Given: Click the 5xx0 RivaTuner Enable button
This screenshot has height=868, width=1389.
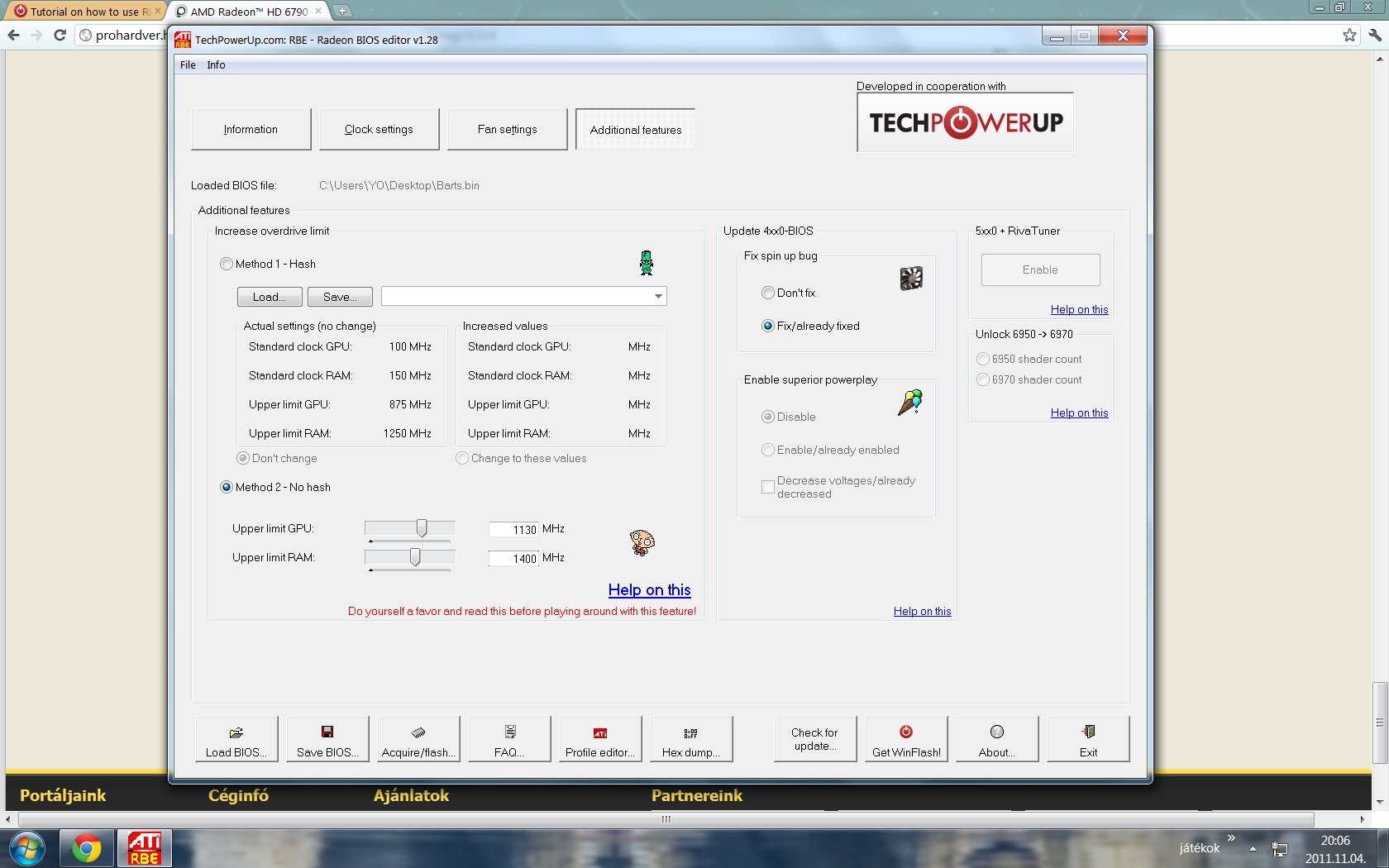Looking at the screenshot, I should coord(1040,269).
